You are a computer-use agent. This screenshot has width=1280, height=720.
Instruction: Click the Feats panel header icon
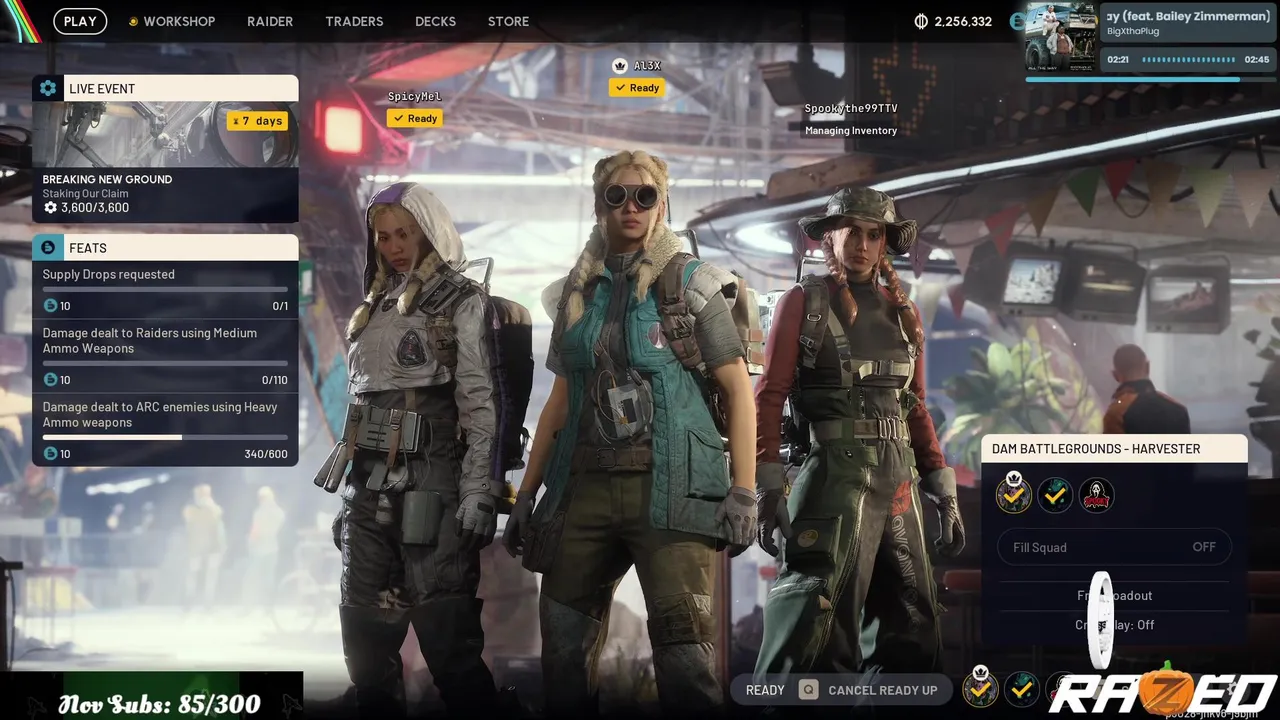48,247
